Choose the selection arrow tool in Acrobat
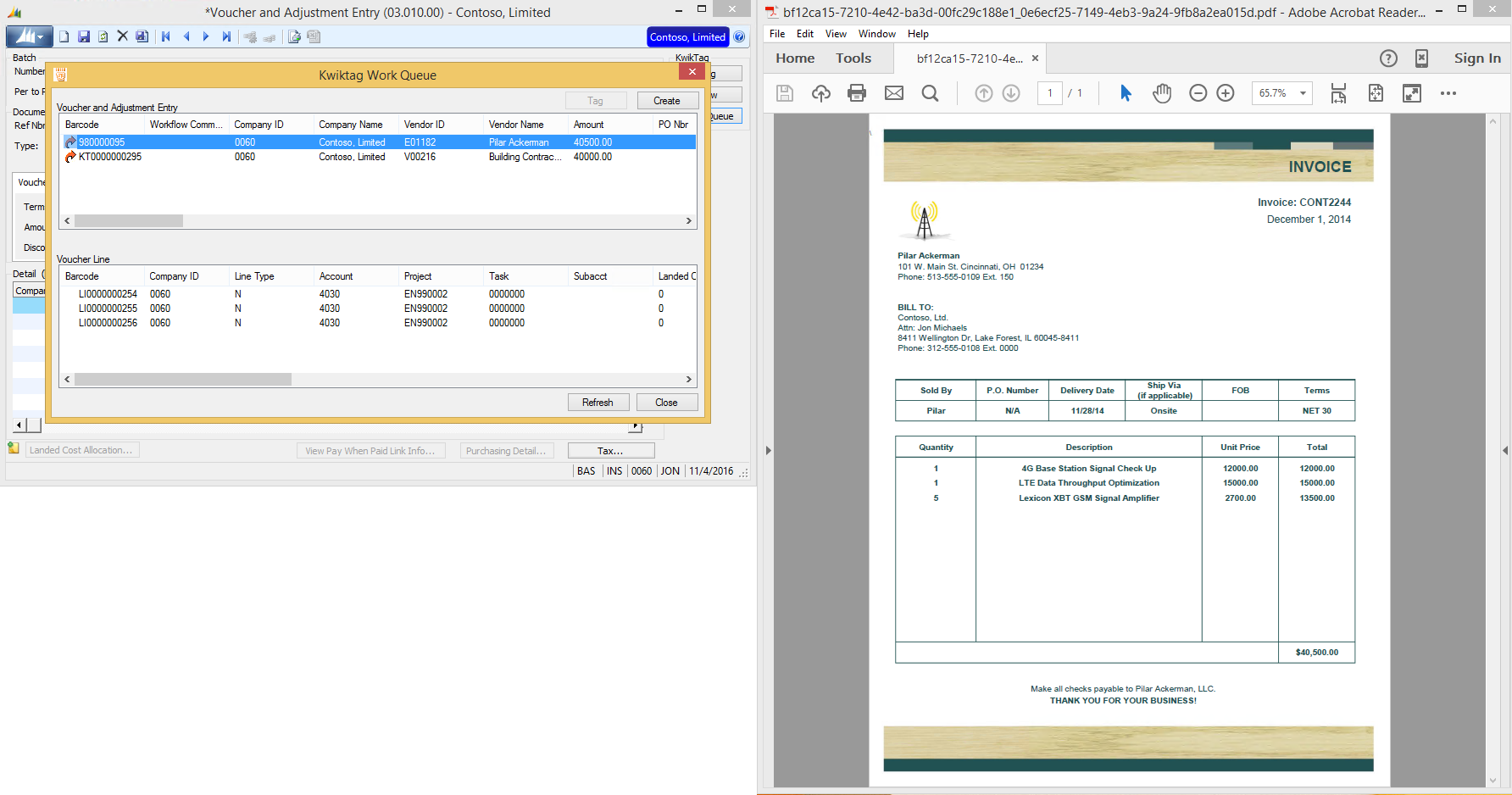 [x=1126, y=93]
